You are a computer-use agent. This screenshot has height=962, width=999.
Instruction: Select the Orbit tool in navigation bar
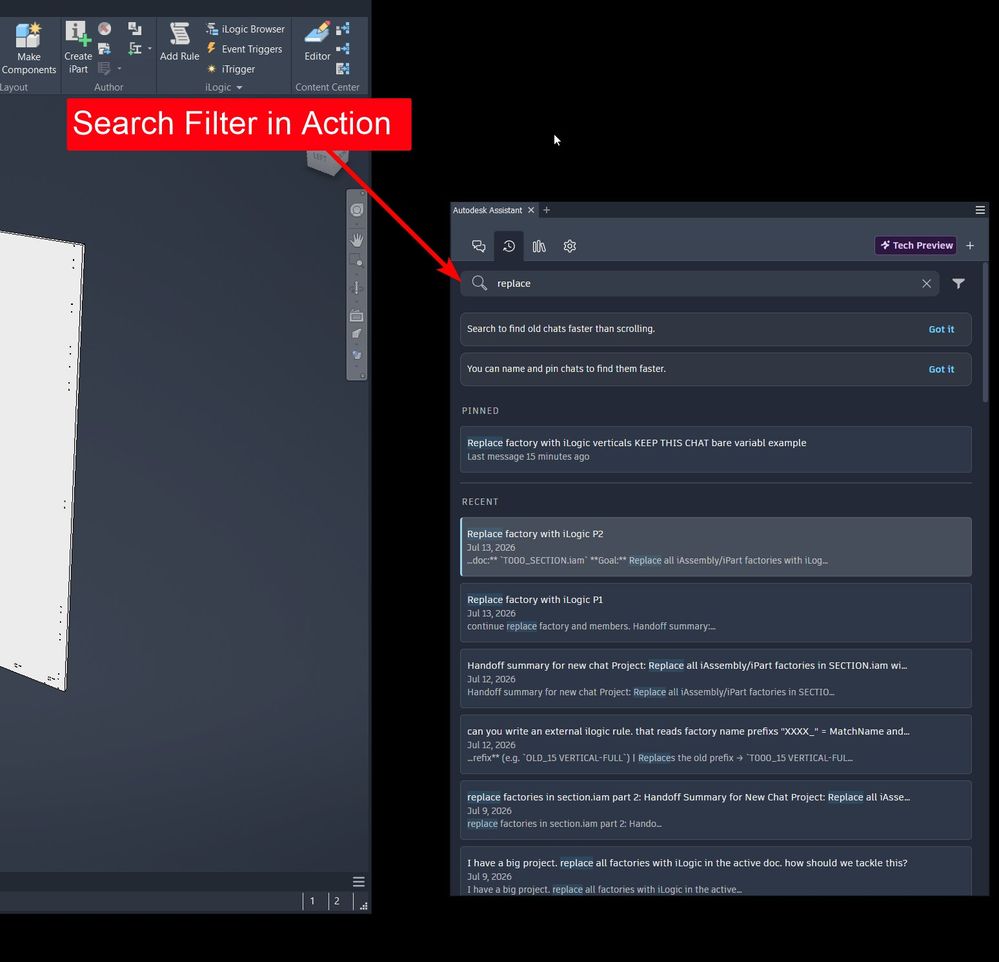pos(357,288)
